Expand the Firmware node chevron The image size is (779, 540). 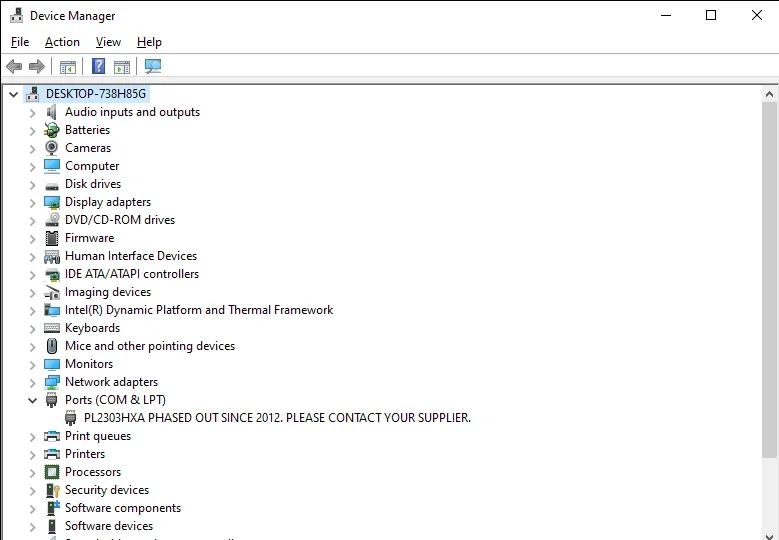pos(32,239)
